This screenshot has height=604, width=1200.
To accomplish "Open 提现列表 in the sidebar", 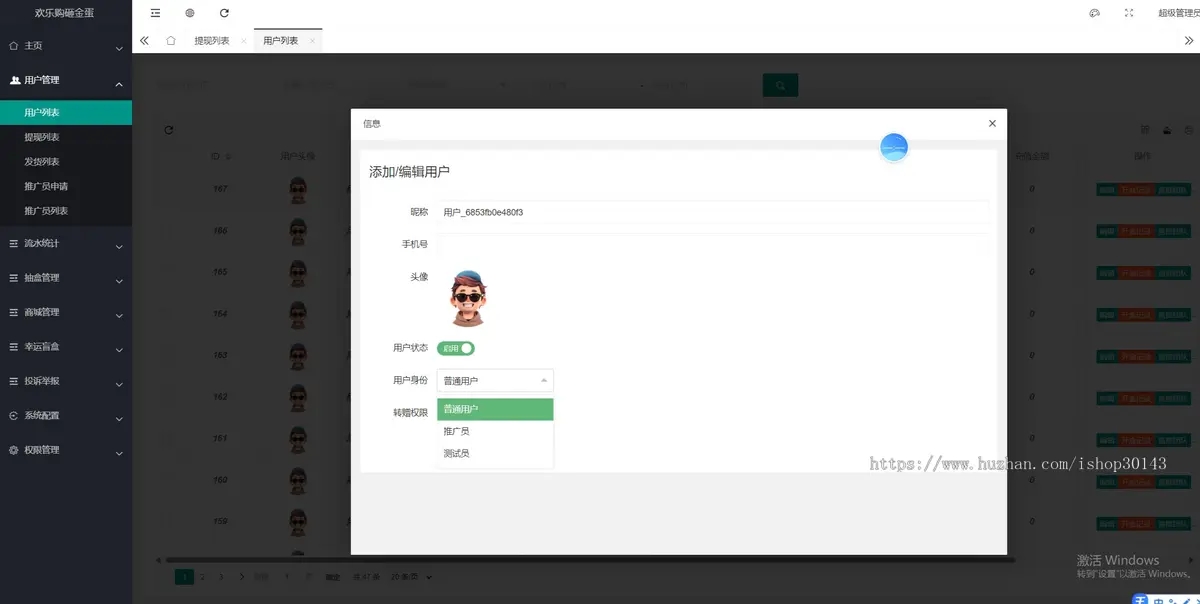I will tap(66, 137).
